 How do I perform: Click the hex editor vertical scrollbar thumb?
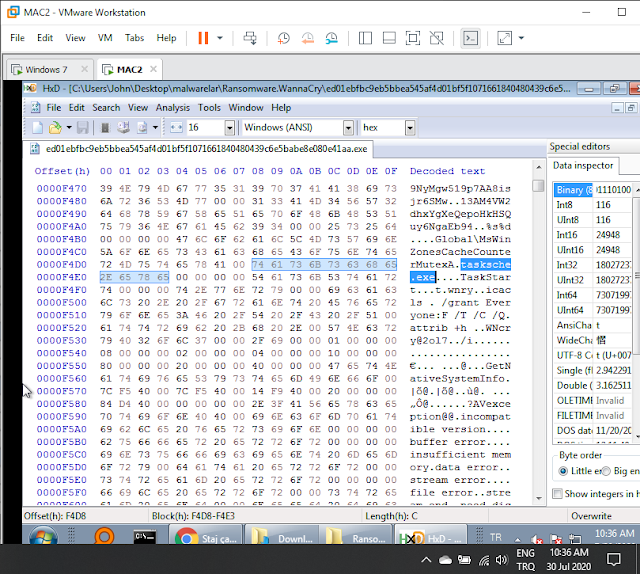538,186
